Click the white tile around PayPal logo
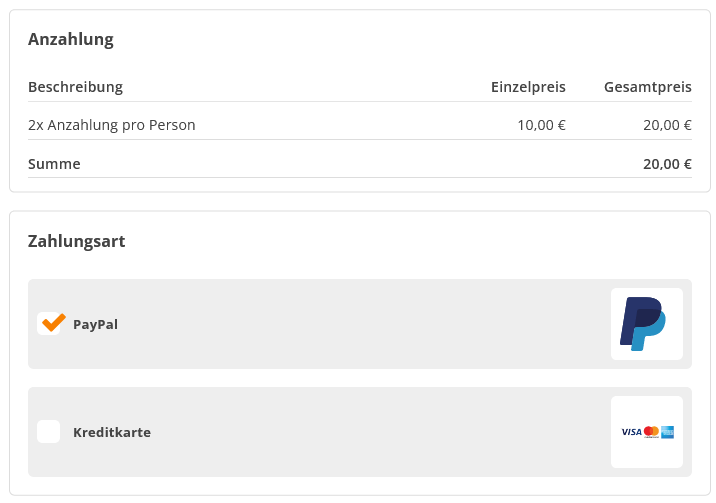This screenshot has height=503, width=716. (x=647, y=324)
